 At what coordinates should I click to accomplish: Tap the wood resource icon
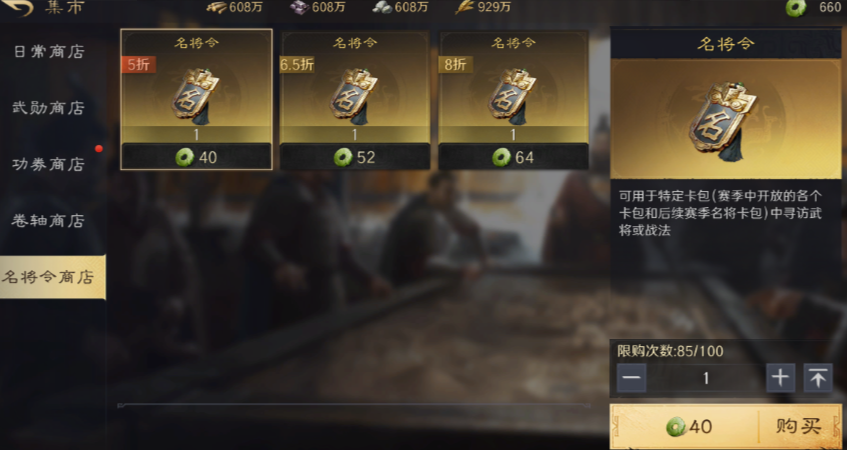[217, 8]
